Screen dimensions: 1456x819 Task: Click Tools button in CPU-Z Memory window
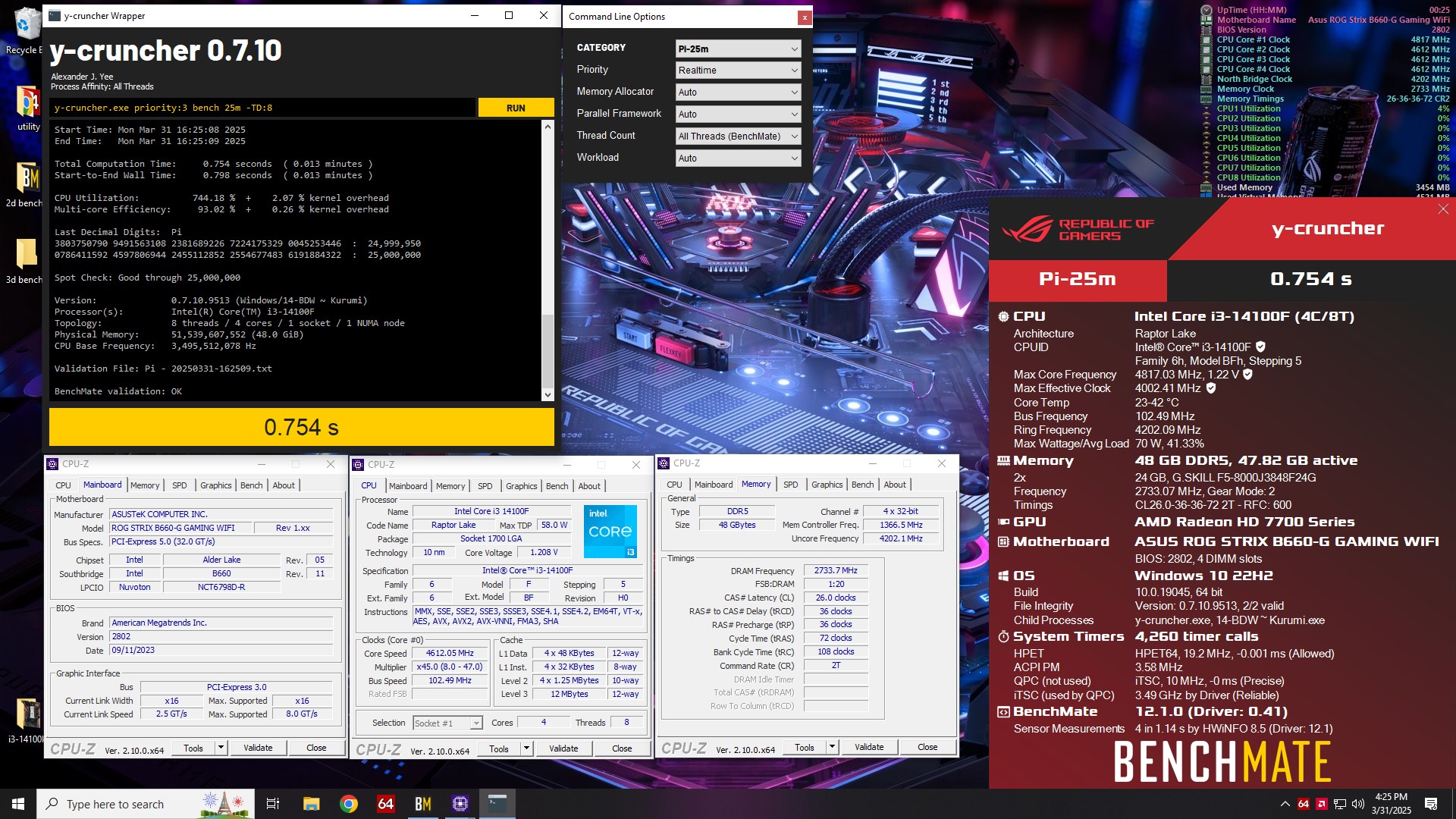click(x=805, y=747)
